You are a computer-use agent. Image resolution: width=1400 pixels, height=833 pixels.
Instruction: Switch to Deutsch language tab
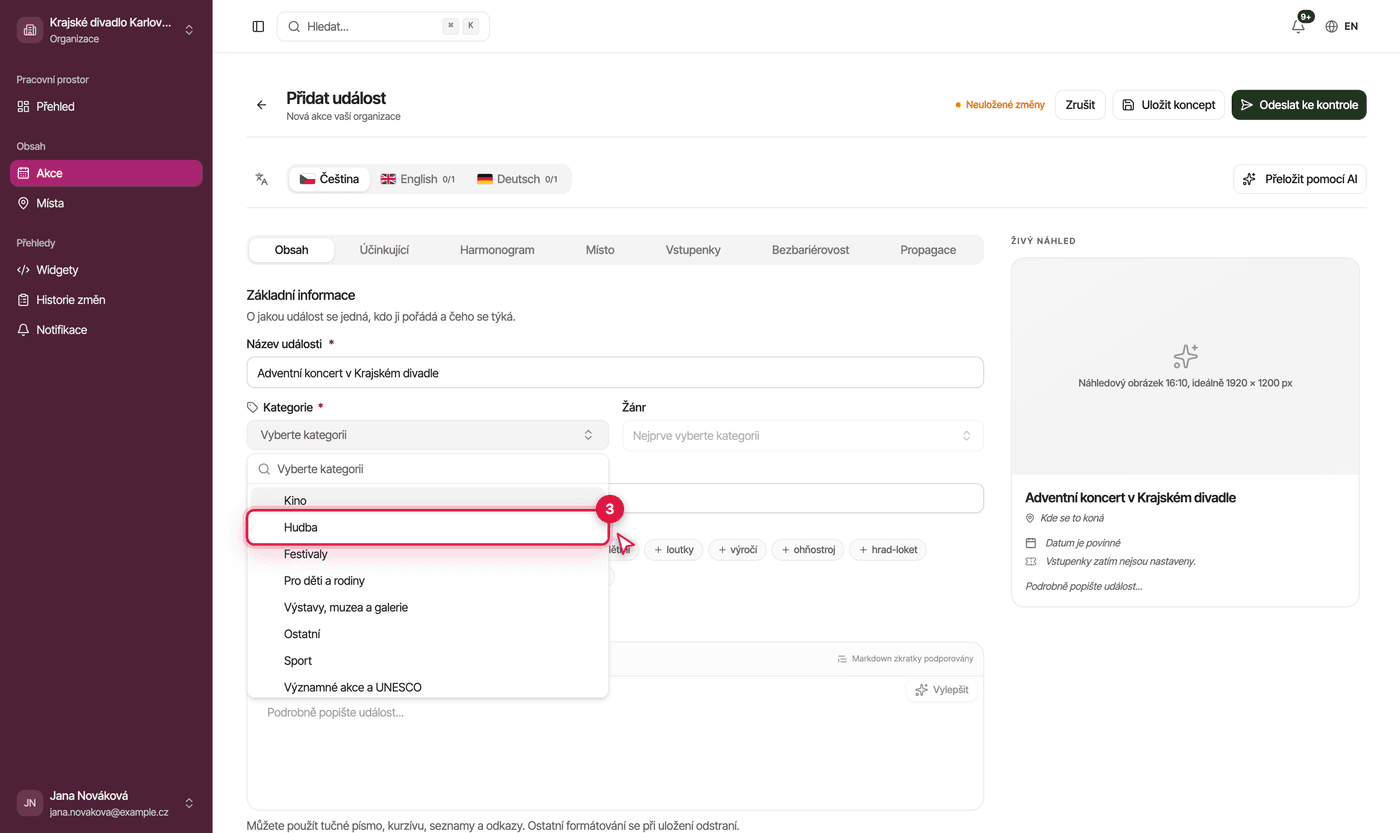coord(517,179)
